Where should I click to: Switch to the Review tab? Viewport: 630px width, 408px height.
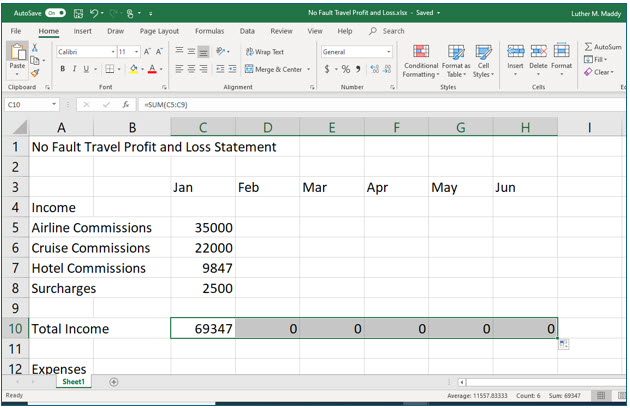pyautogui.click(x=281, y=31)
